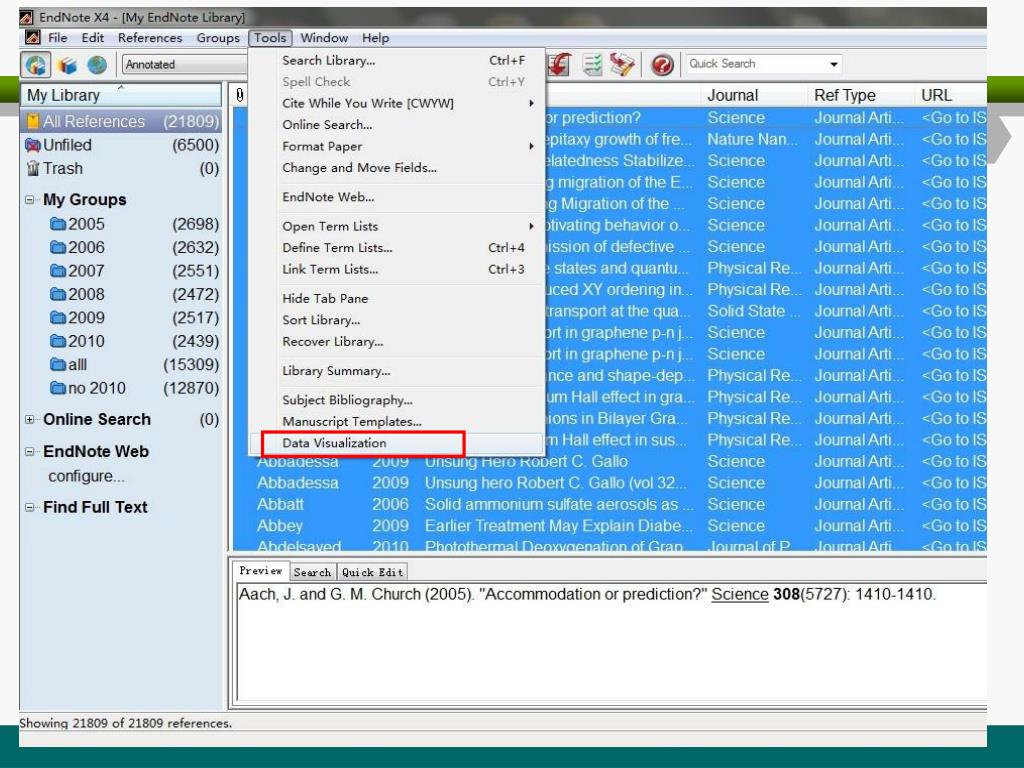The width and height of the screenshot is (1024, 768).
Task: Click the green checklist toolbar icon
Action: (x=592, y=64)
